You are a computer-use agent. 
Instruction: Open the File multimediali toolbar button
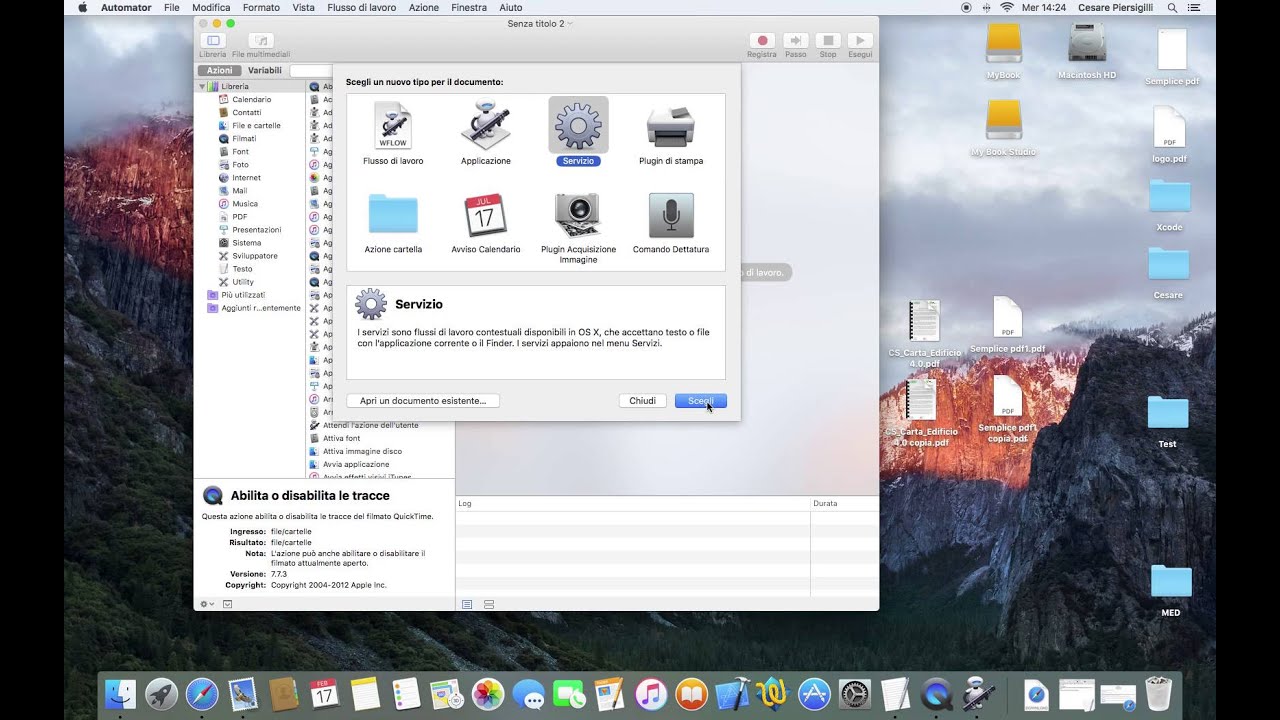coord(261,44)
